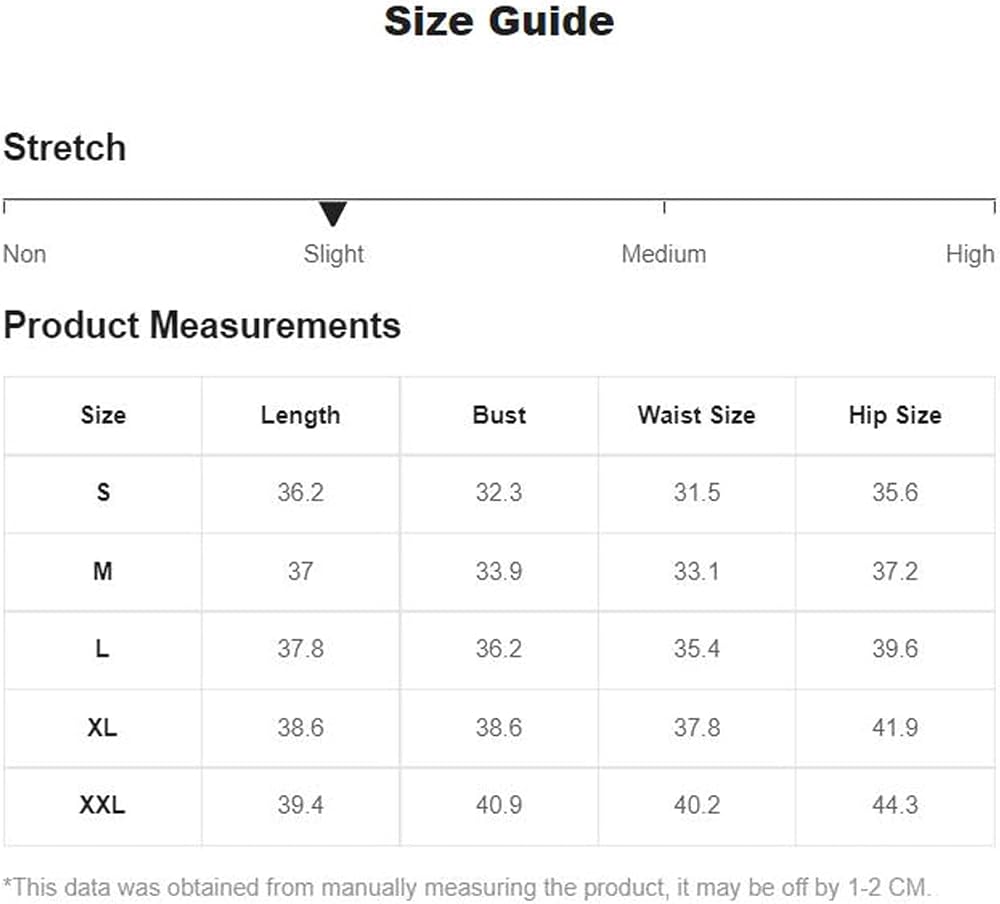Select the Length column header
The height and width of the screenshot is (904, 1000).
[x=300, y=415]
